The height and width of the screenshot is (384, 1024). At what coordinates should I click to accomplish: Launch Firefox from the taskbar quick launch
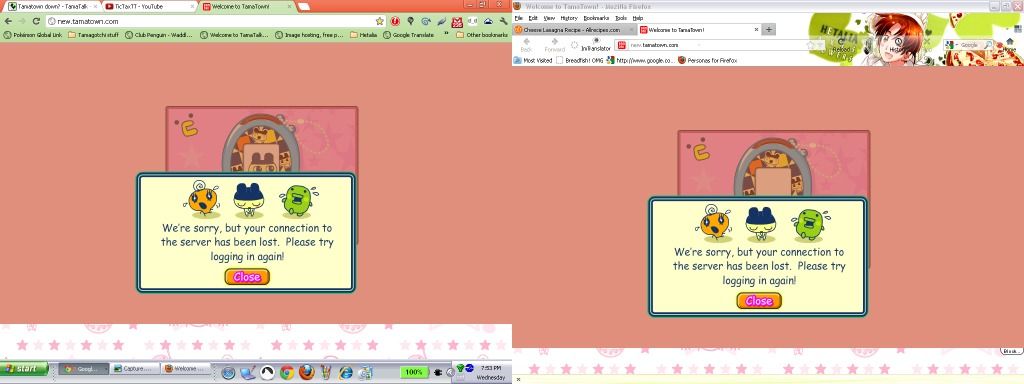pyautogui.click(x=306, y=372)
